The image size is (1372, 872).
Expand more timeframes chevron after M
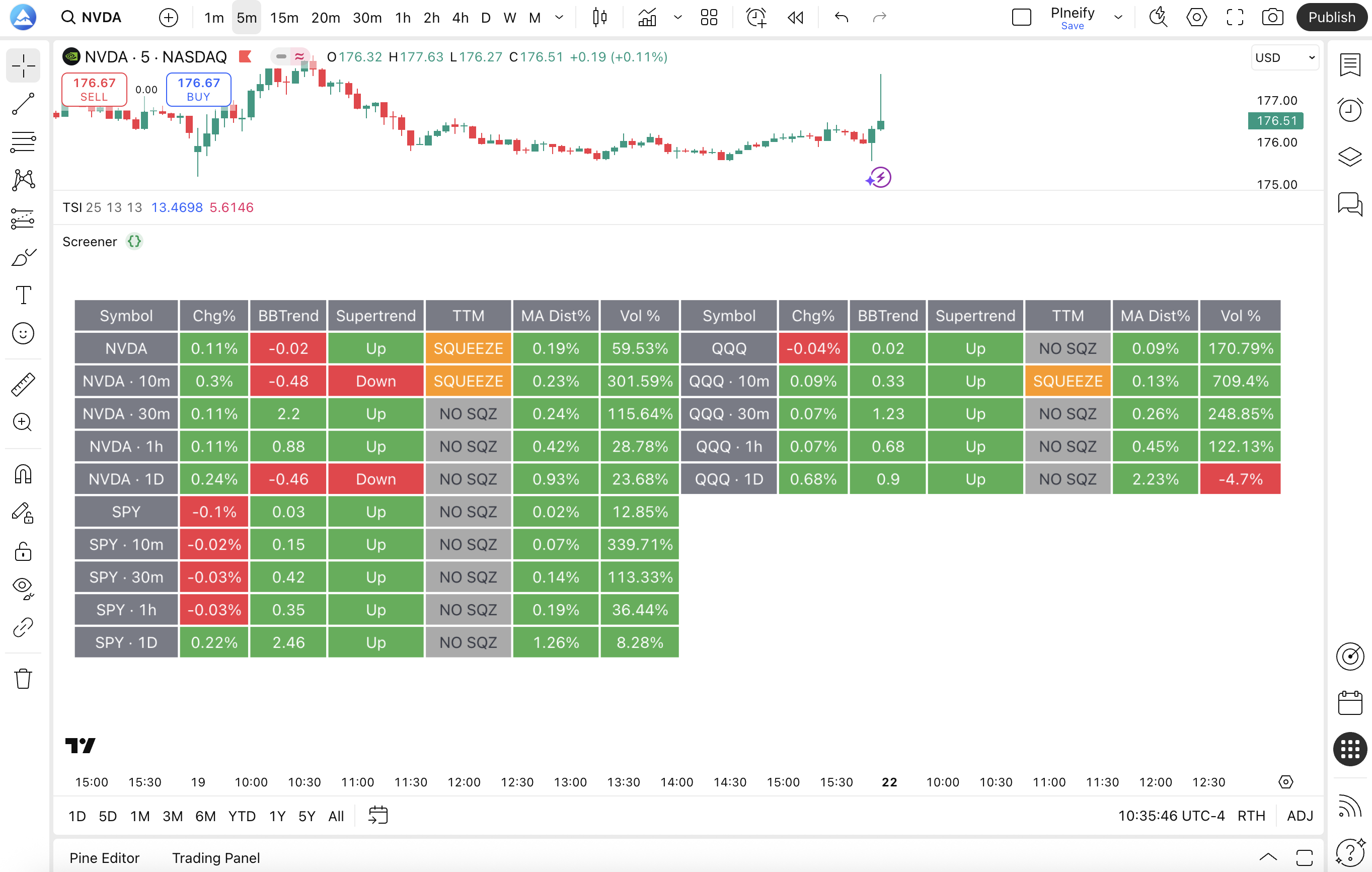559,17
